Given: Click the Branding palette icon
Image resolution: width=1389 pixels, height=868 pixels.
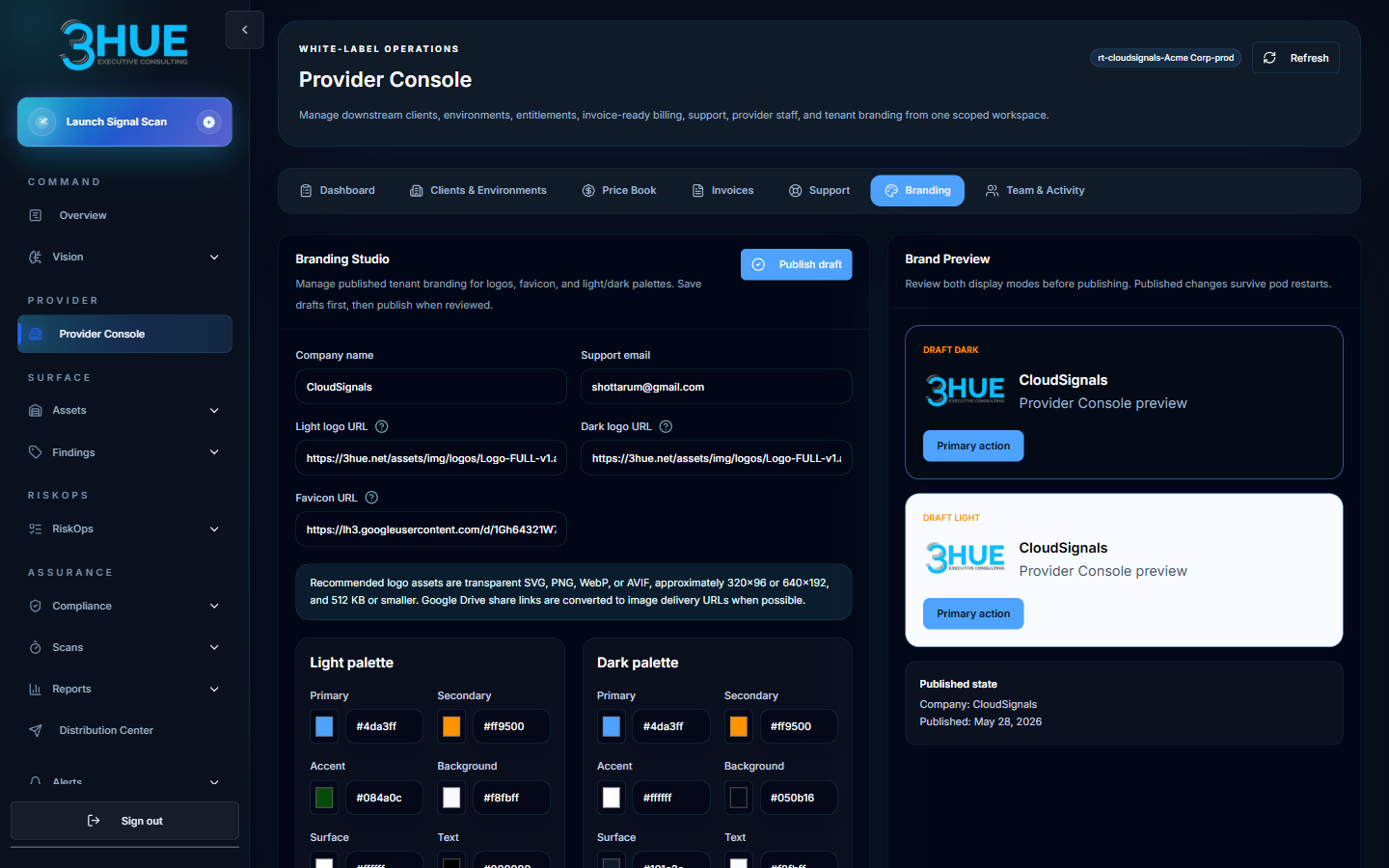Looking at the screenshot, I should (891, 191).
